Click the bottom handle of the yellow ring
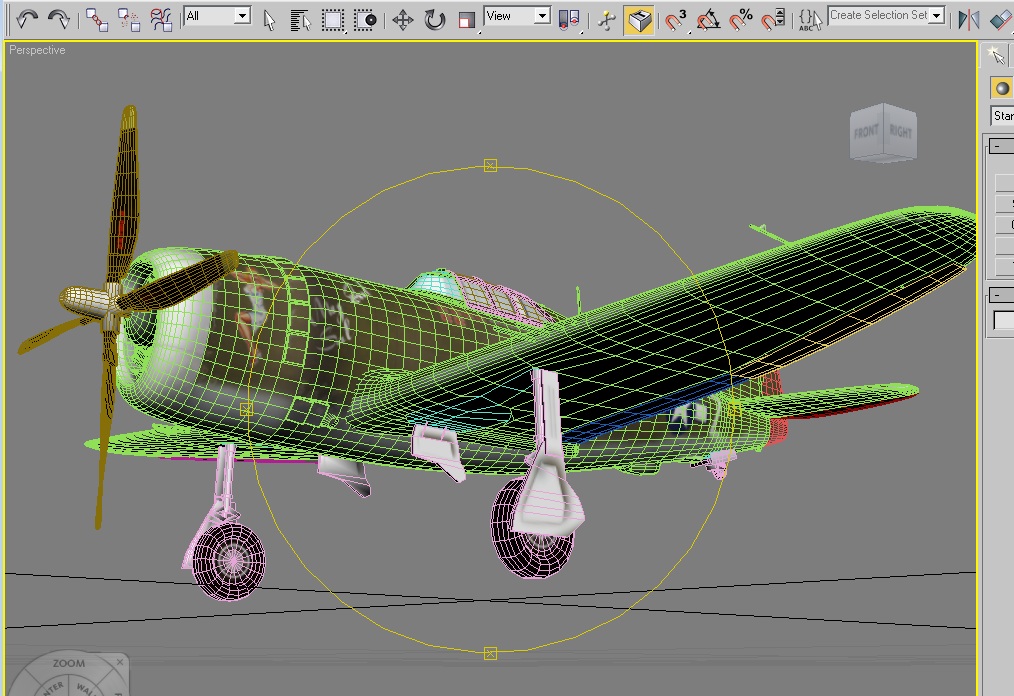The width and height of the screenshot is (1014, 696). pyautogui.click(x=490, y=653)
